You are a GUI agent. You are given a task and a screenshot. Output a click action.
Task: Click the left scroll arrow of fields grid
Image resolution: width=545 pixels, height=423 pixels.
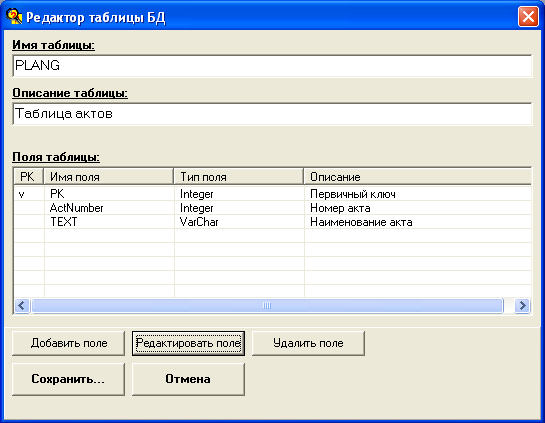22,306
